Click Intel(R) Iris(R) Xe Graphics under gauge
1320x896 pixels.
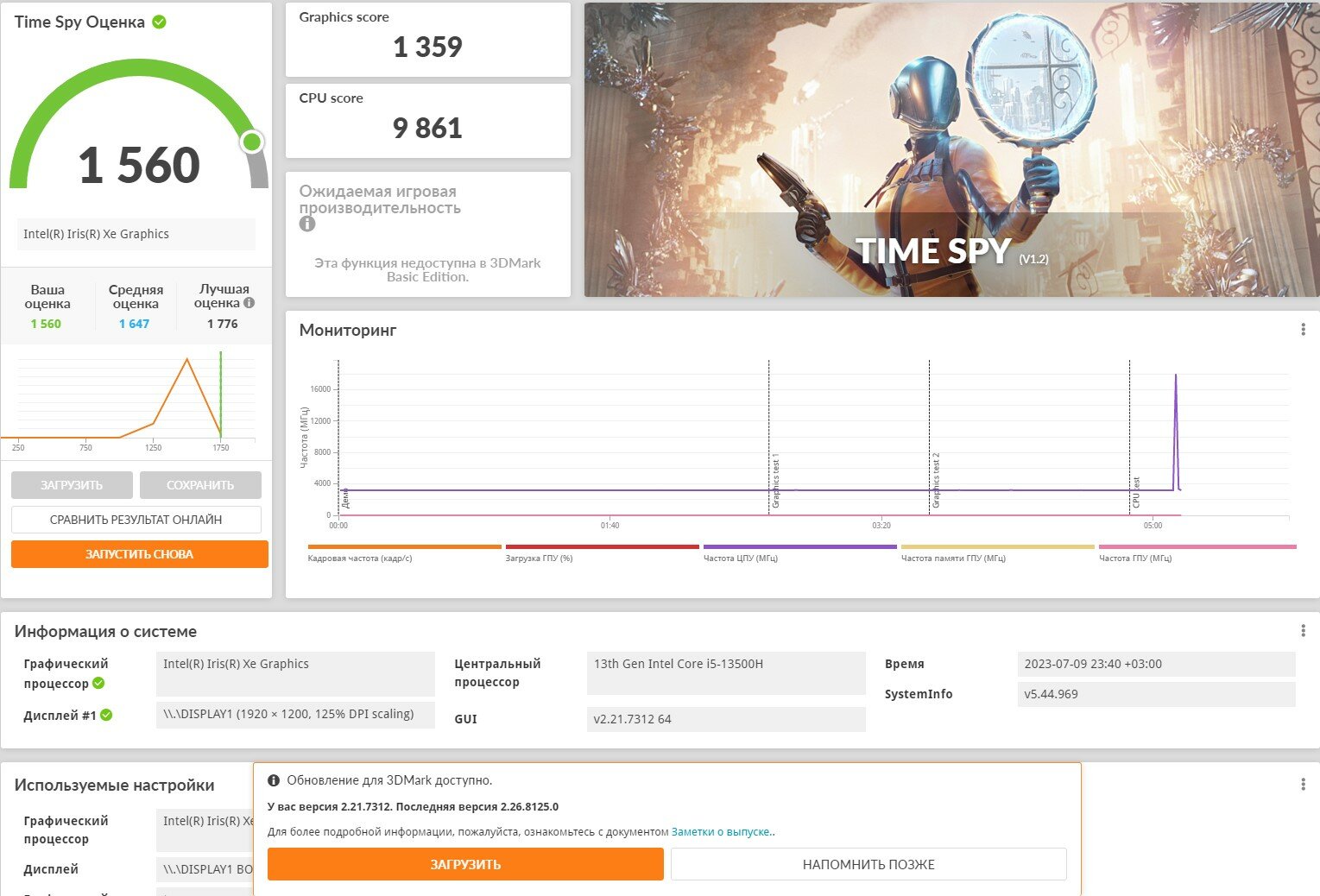136,234
